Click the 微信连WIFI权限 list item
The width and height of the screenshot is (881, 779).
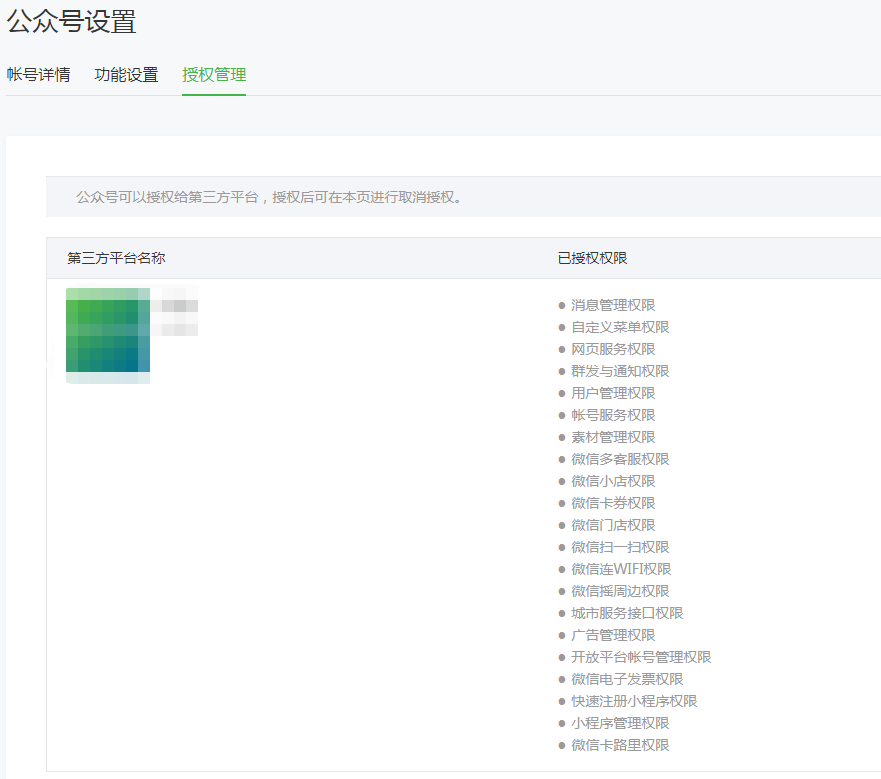[x=620, y=569]
